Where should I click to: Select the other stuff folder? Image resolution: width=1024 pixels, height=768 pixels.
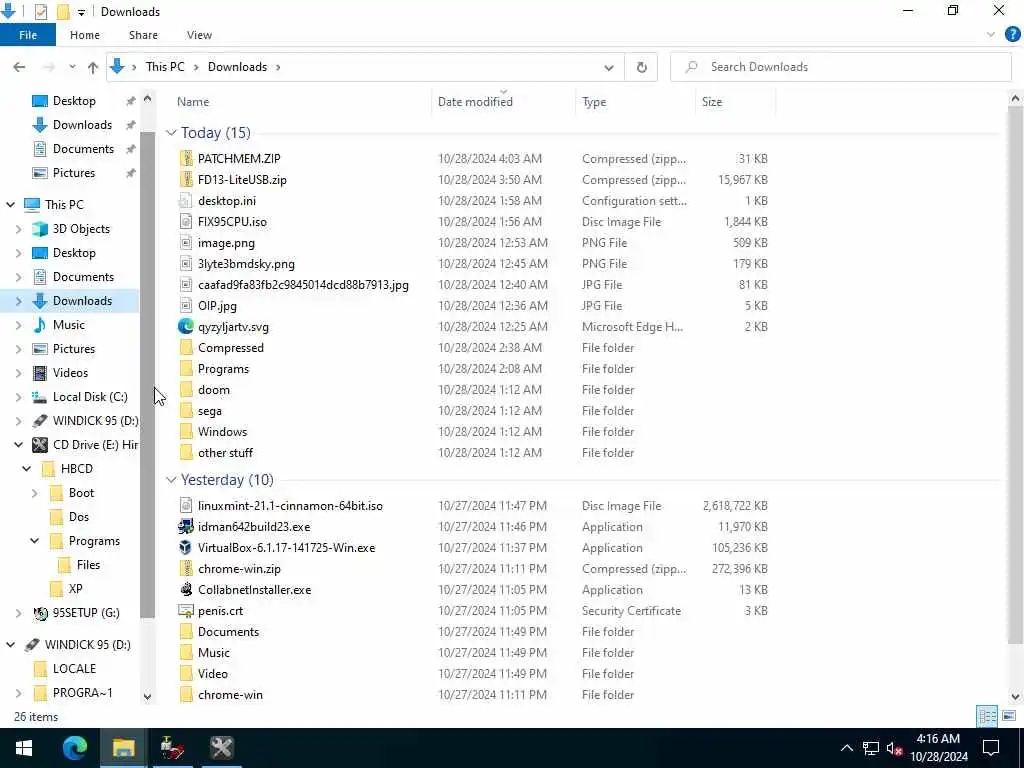225,453
